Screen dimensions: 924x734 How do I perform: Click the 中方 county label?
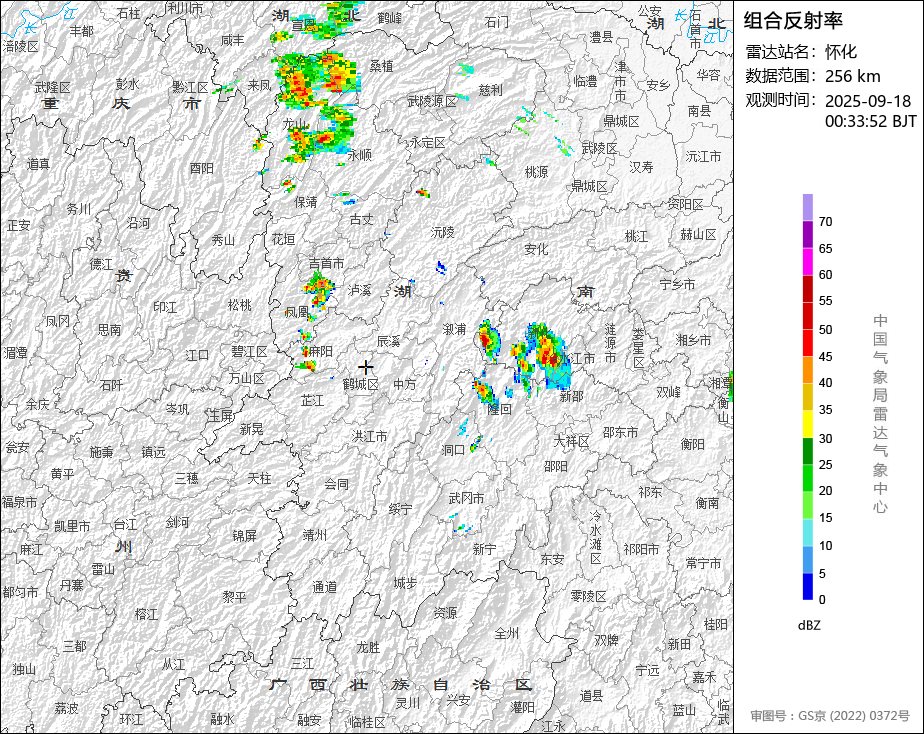[404, 384]
